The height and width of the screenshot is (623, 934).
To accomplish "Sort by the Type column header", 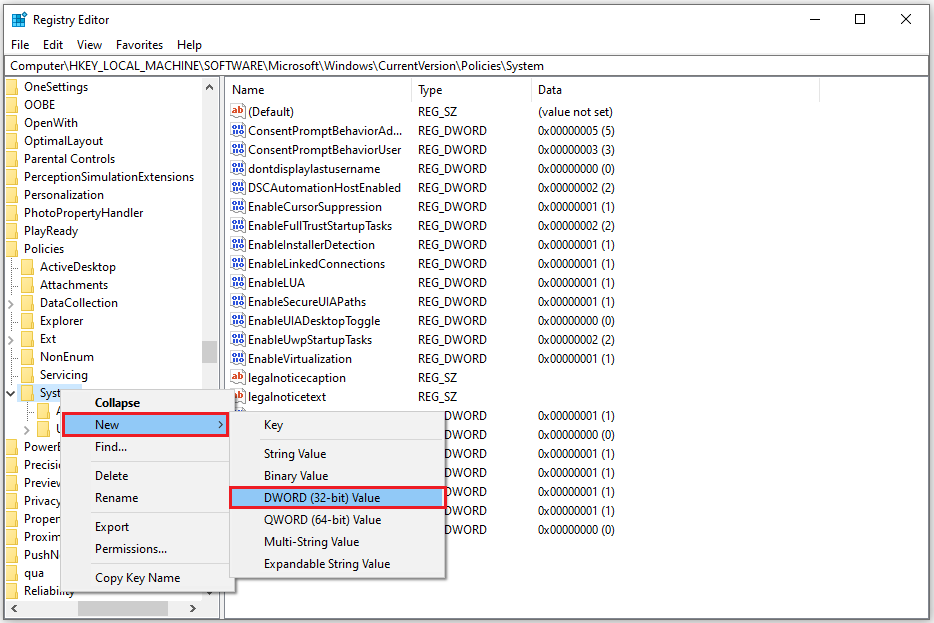I will point(471,90).
